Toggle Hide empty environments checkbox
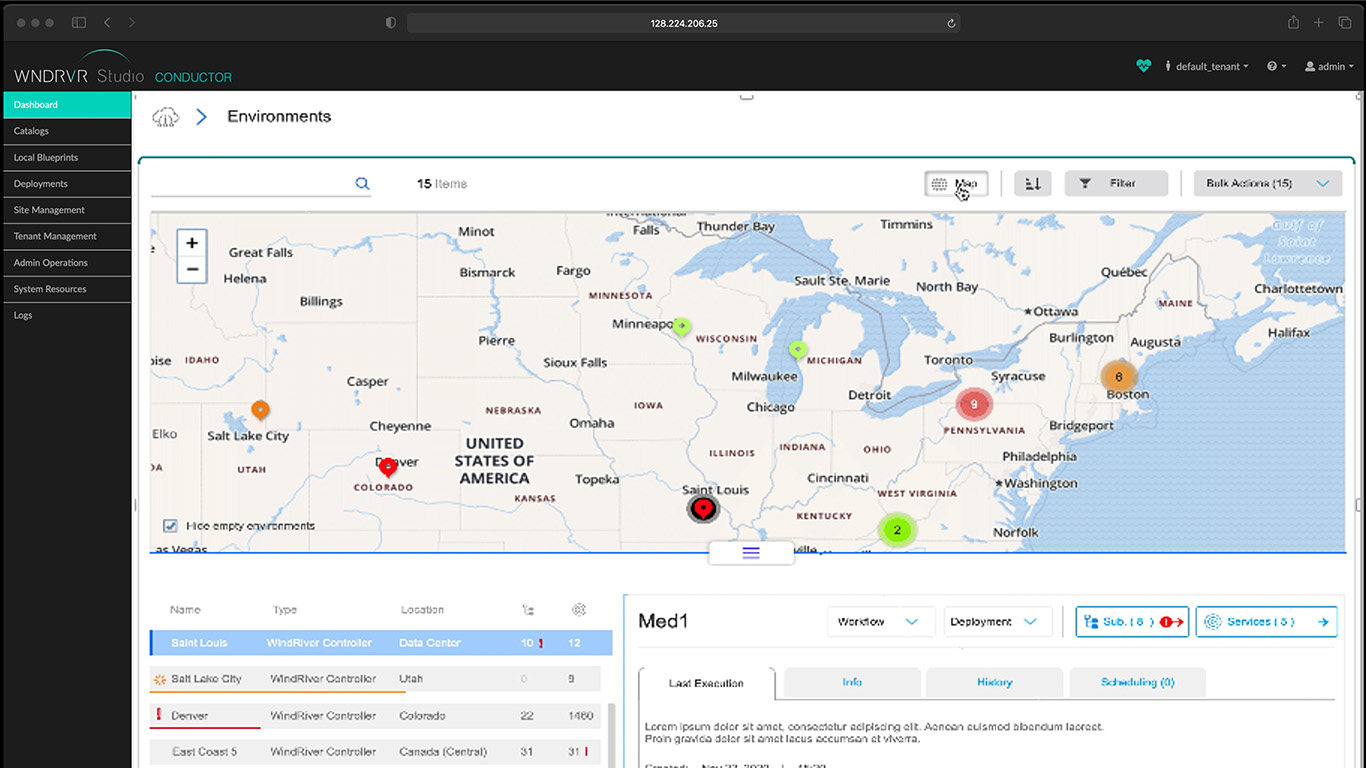Image resolution: width=1366 pixels, height=768 pixels. click(x=170, y=526)
